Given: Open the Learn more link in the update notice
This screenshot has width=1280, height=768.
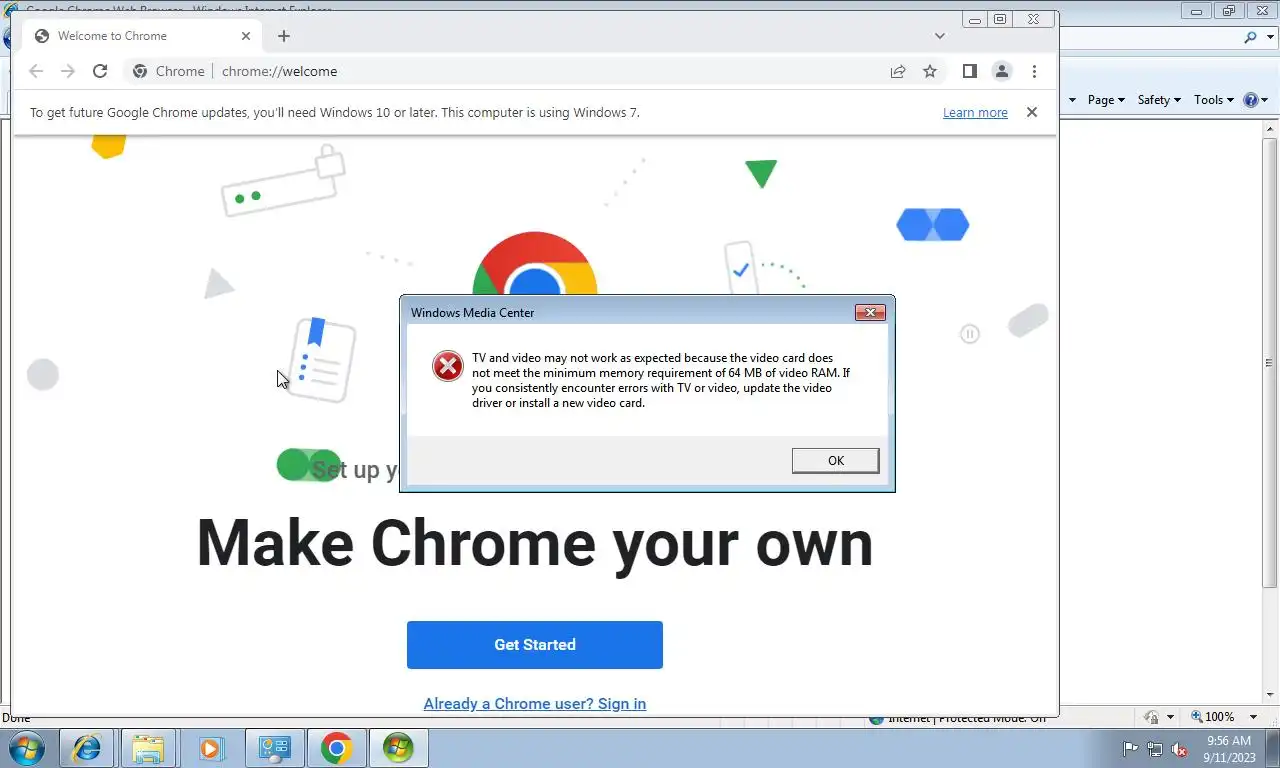Looking at the screenshot, I should pos(975,113).
